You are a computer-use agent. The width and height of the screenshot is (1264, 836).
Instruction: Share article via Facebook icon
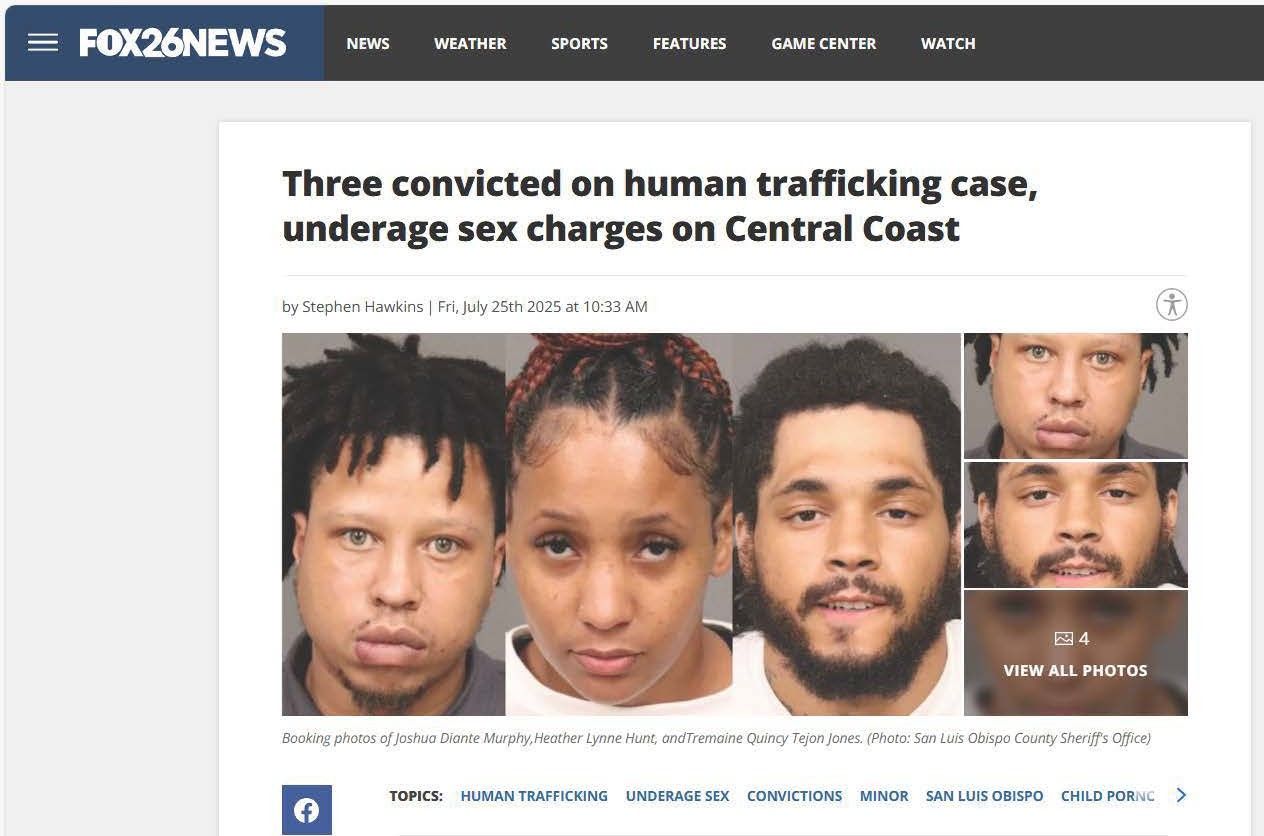pyautogui.click(x=307, y=810)
